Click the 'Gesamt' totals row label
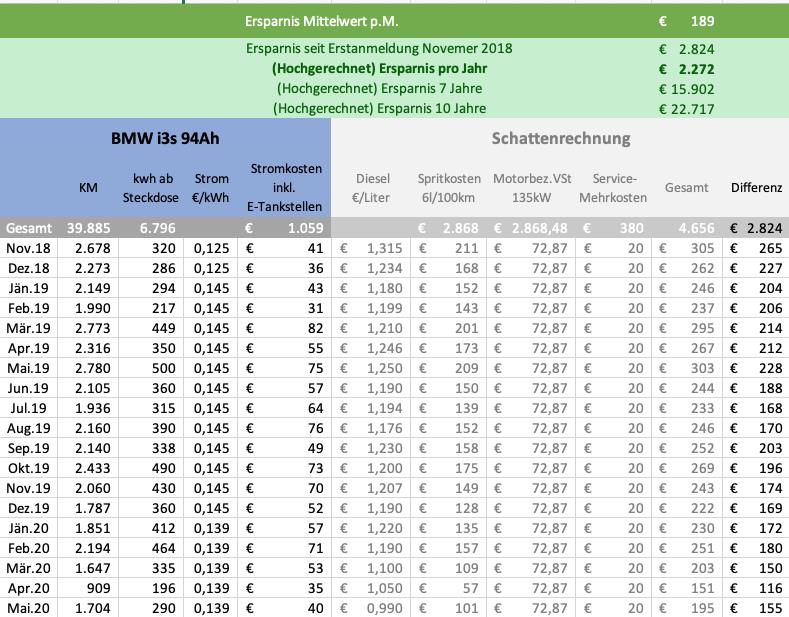789x617 pixels. (x=29, y=228)
